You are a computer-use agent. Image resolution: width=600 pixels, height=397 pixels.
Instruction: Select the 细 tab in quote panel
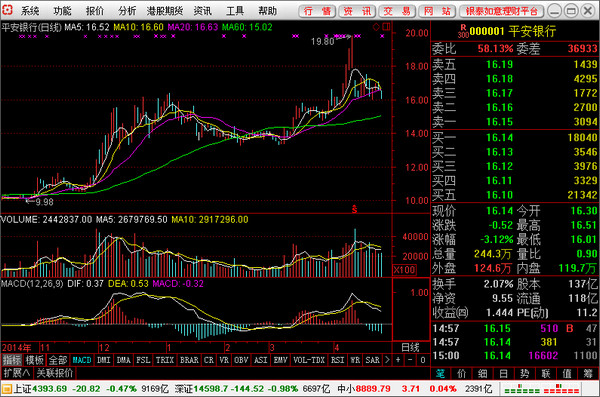483,373
